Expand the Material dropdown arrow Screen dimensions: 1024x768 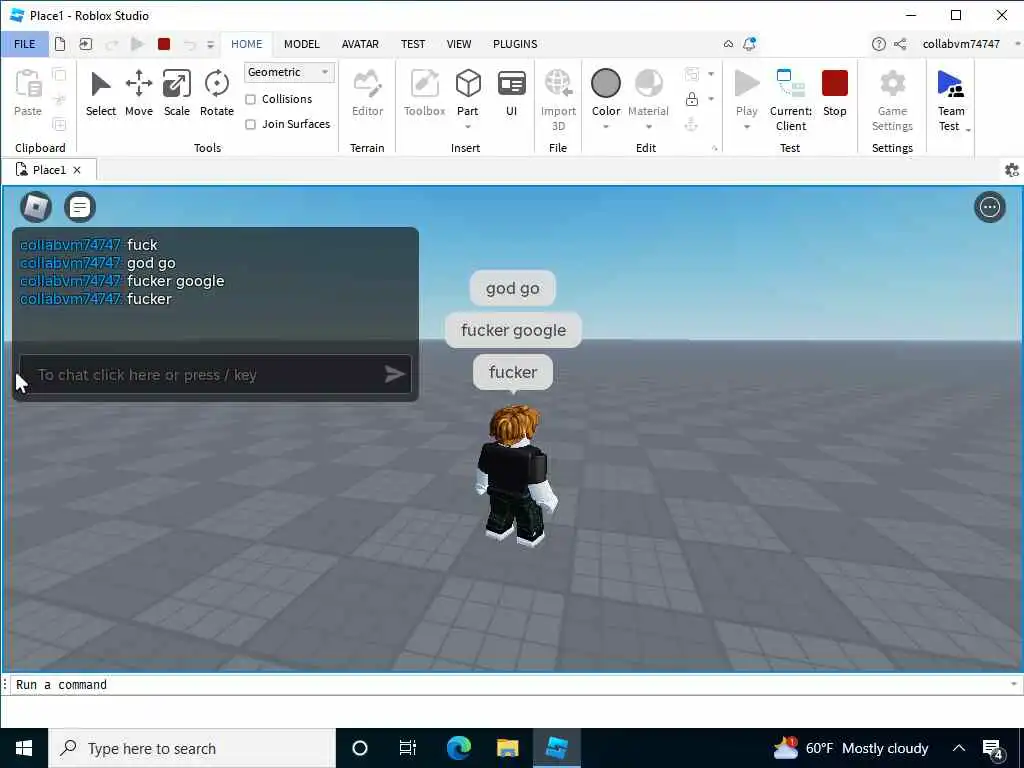pos(648,127)
